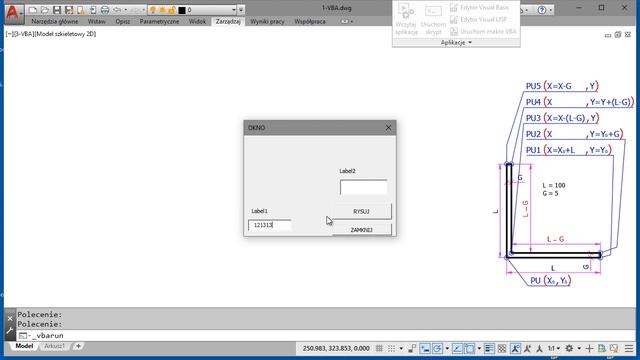The width and height of the screenshot is (640, 360).
Task: Expand the Aplikacje panel dropdown
Action: coord(456,42)
